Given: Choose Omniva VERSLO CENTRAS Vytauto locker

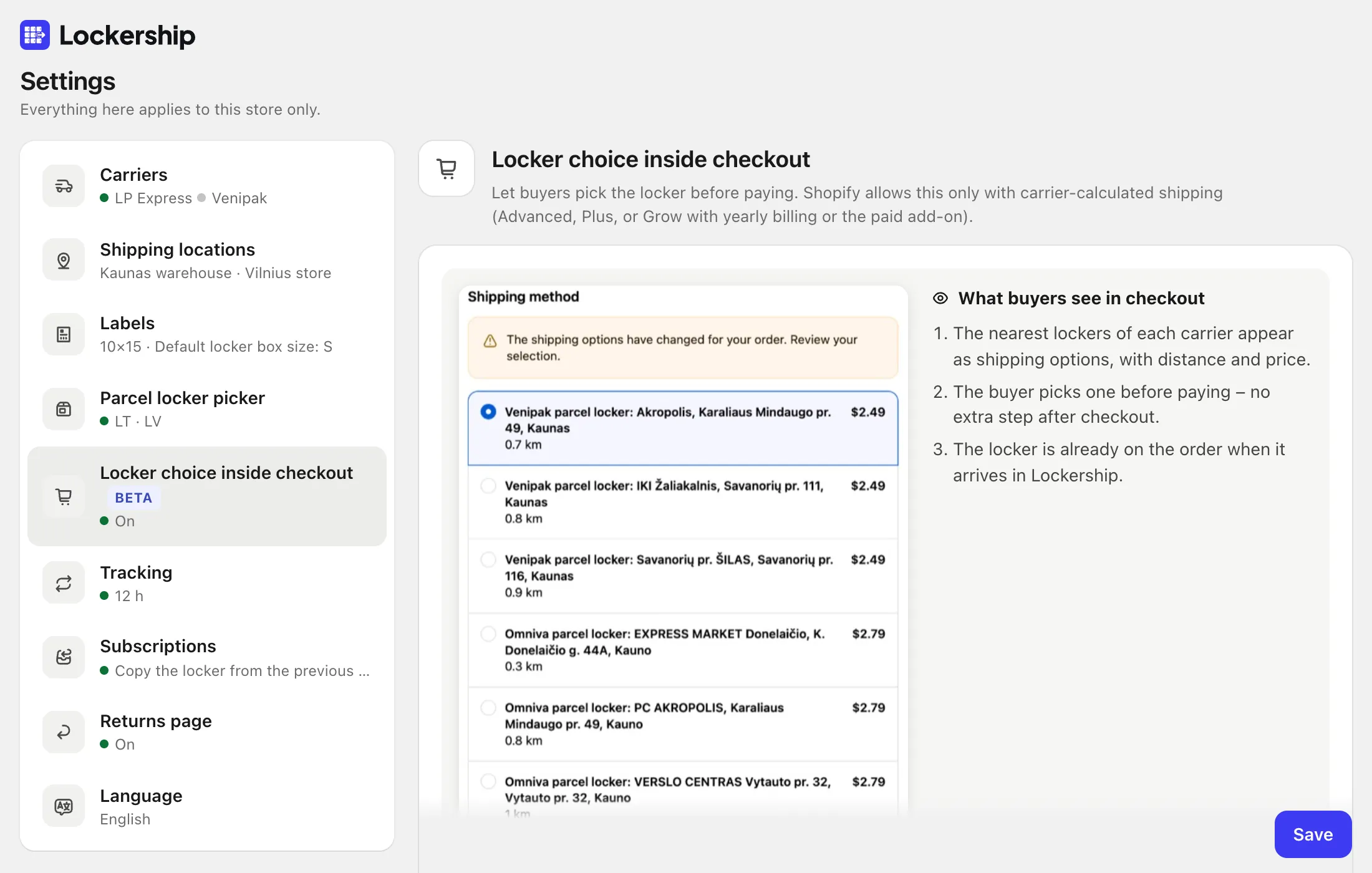Looking at the screenshot, I should [x=683, y=789].
